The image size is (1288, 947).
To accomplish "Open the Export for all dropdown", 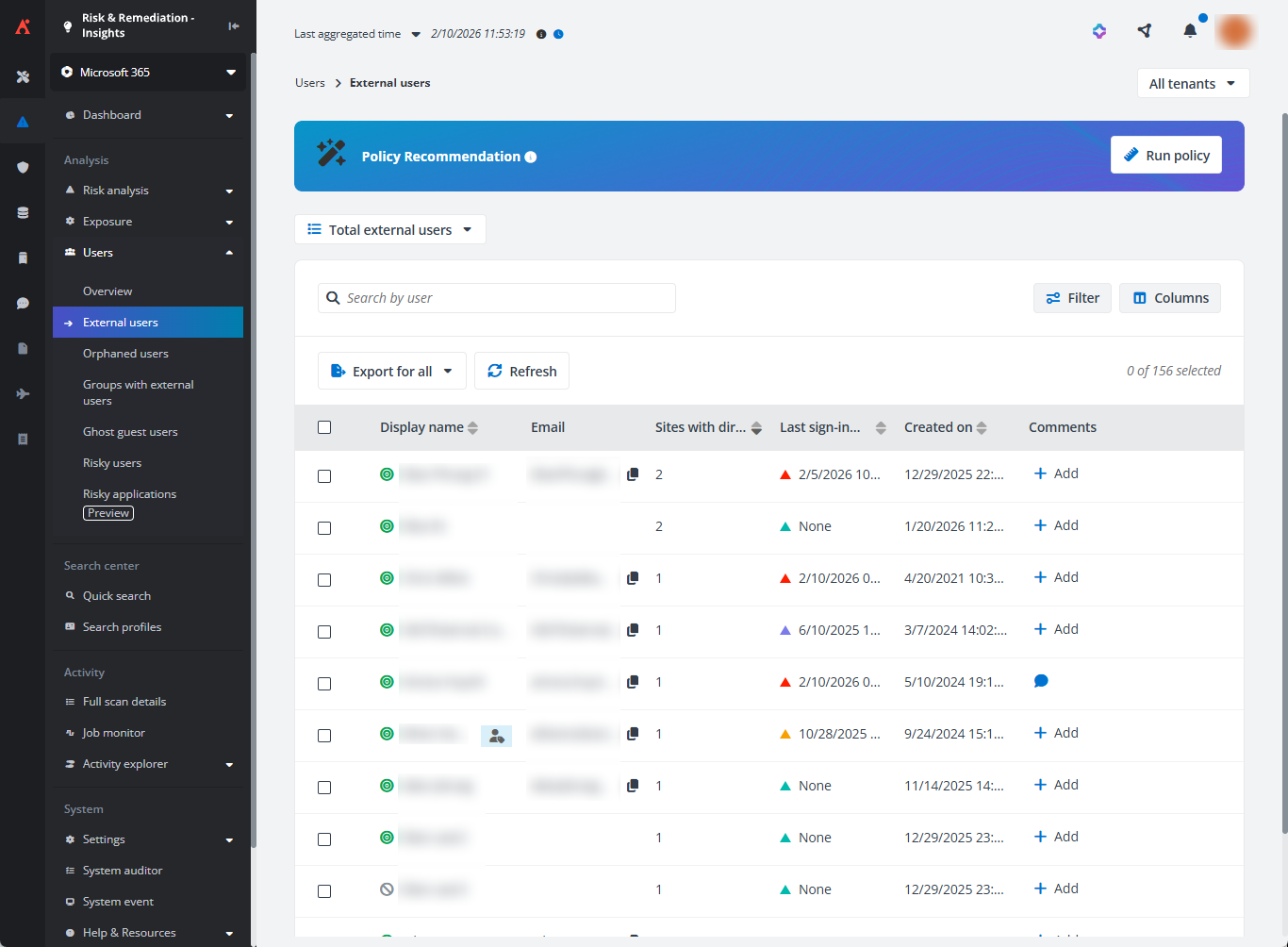I will [392, 372].
